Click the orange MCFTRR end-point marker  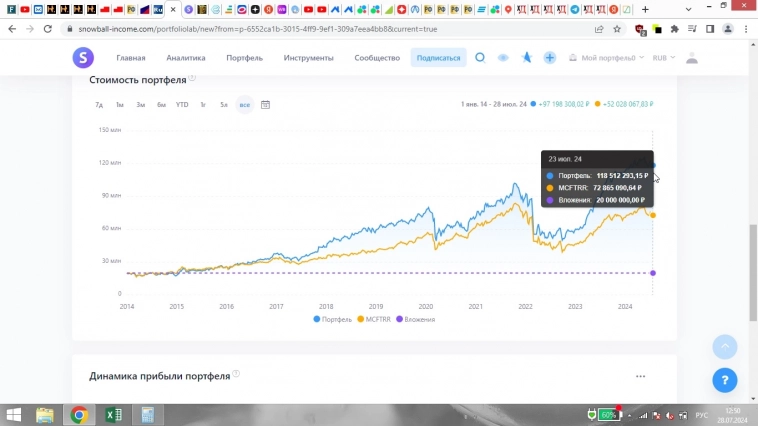coord(653,215)
